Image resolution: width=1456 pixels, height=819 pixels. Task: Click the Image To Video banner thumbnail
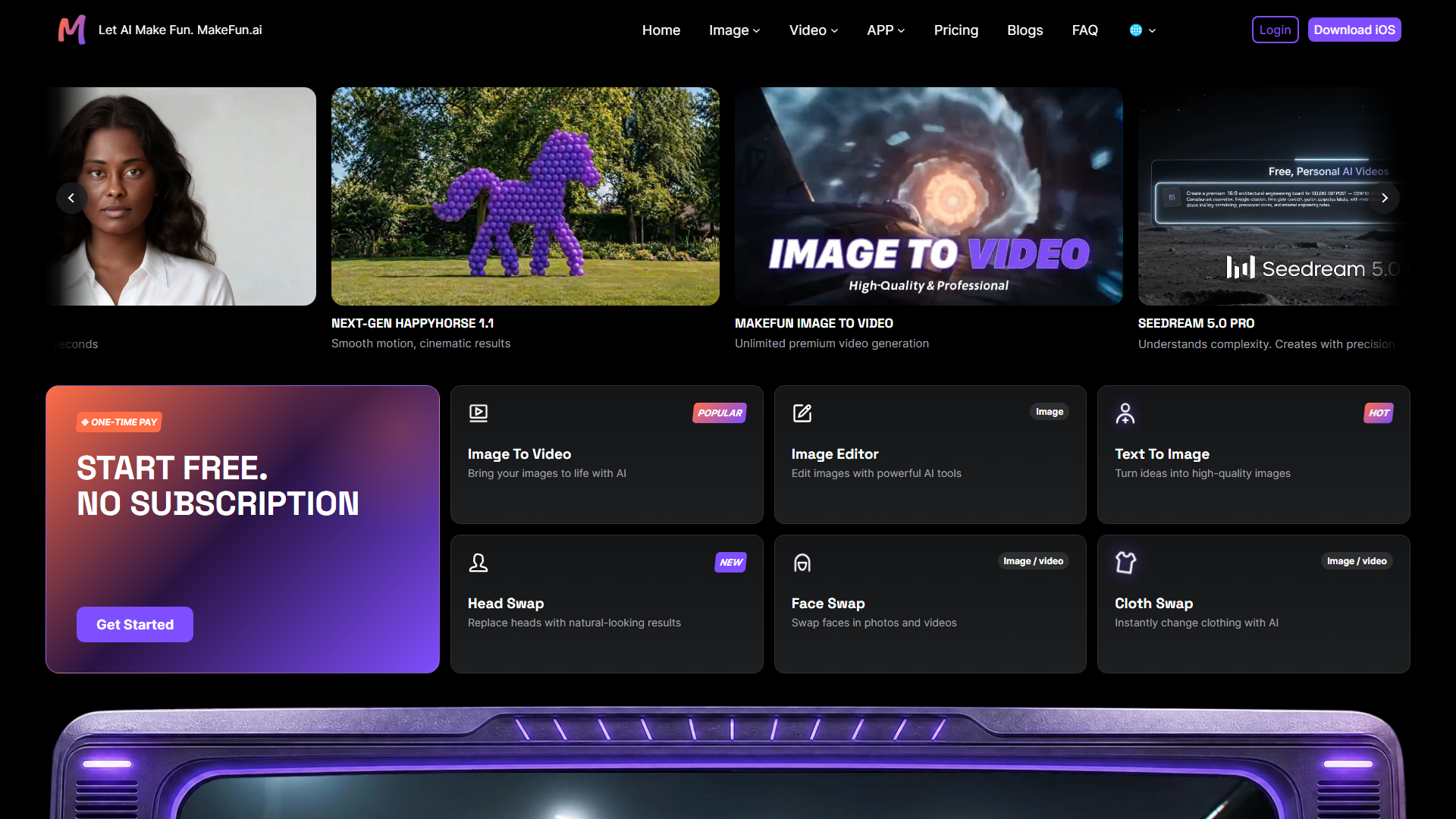(929, 196)
